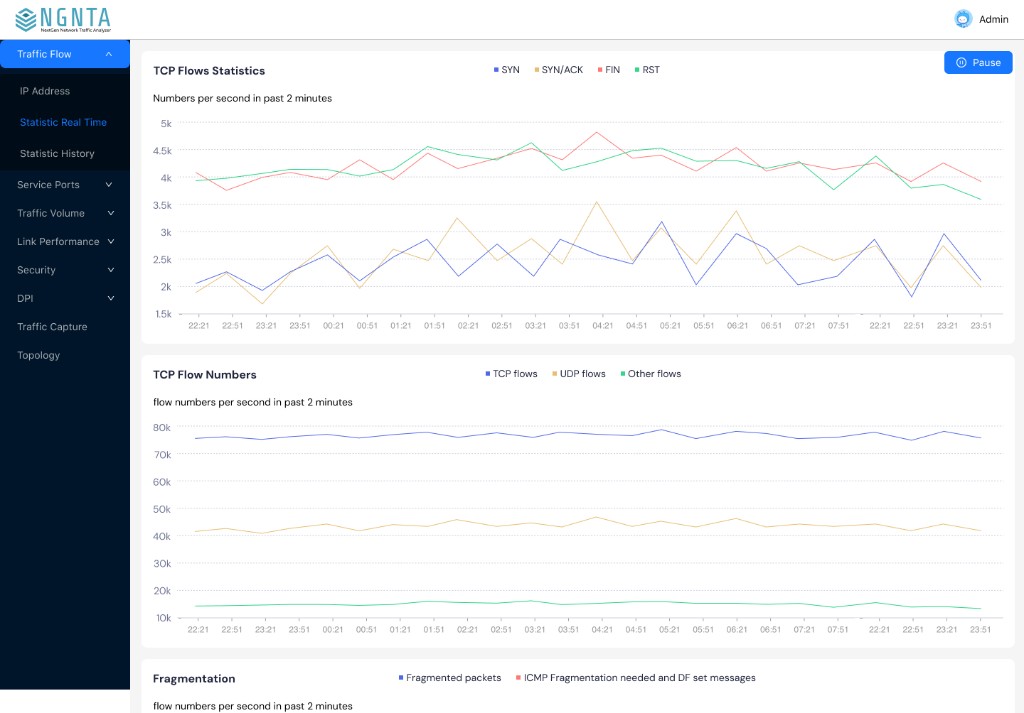Open Statistic History
This screenshot has height=713, width=1024.
(57, 153)
